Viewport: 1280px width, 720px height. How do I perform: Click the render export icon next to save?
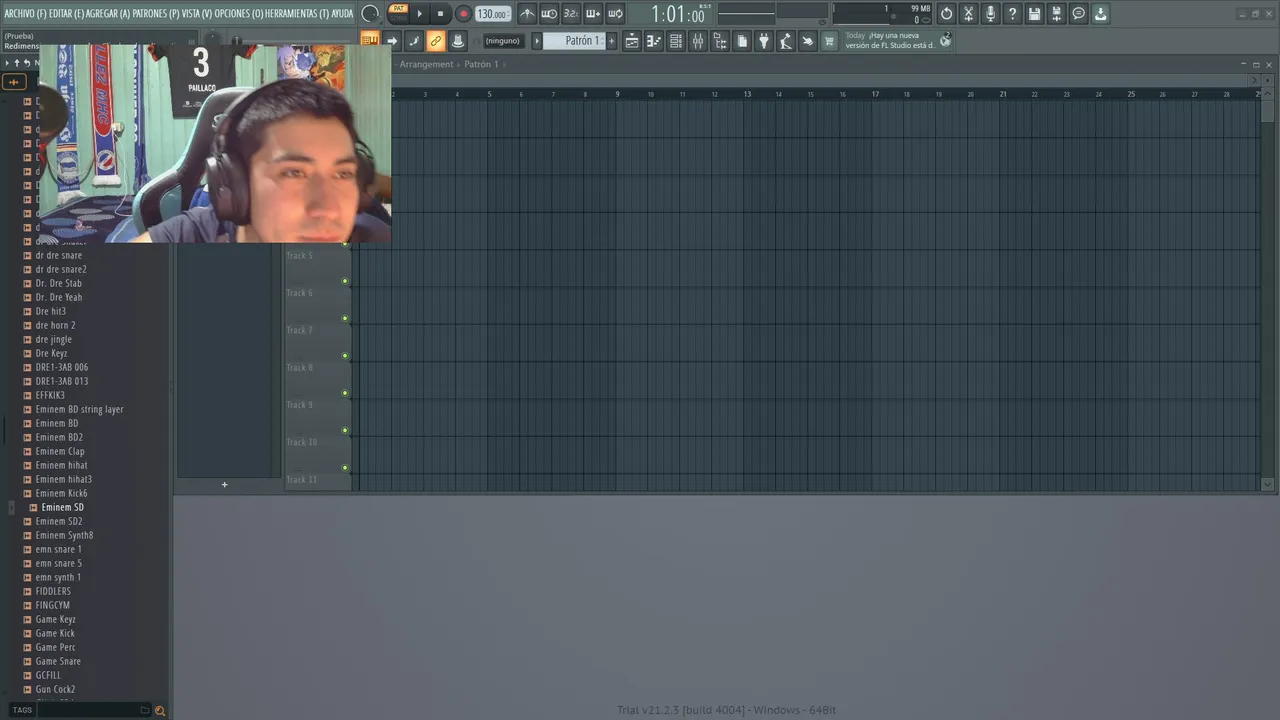pyautogui.click(x=1057, y=14)
